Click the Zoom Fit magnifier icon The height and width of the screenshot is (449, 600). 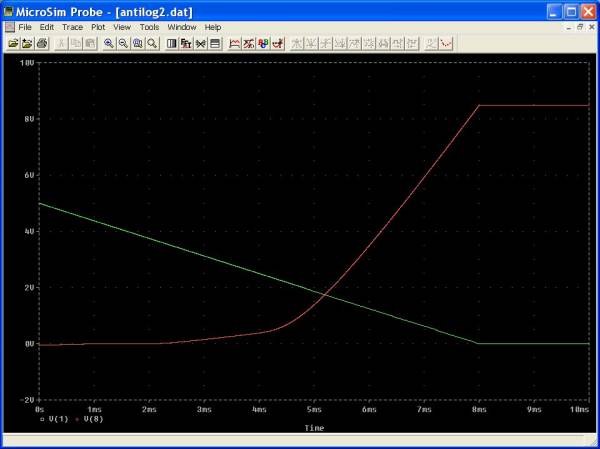pos(152,44)
